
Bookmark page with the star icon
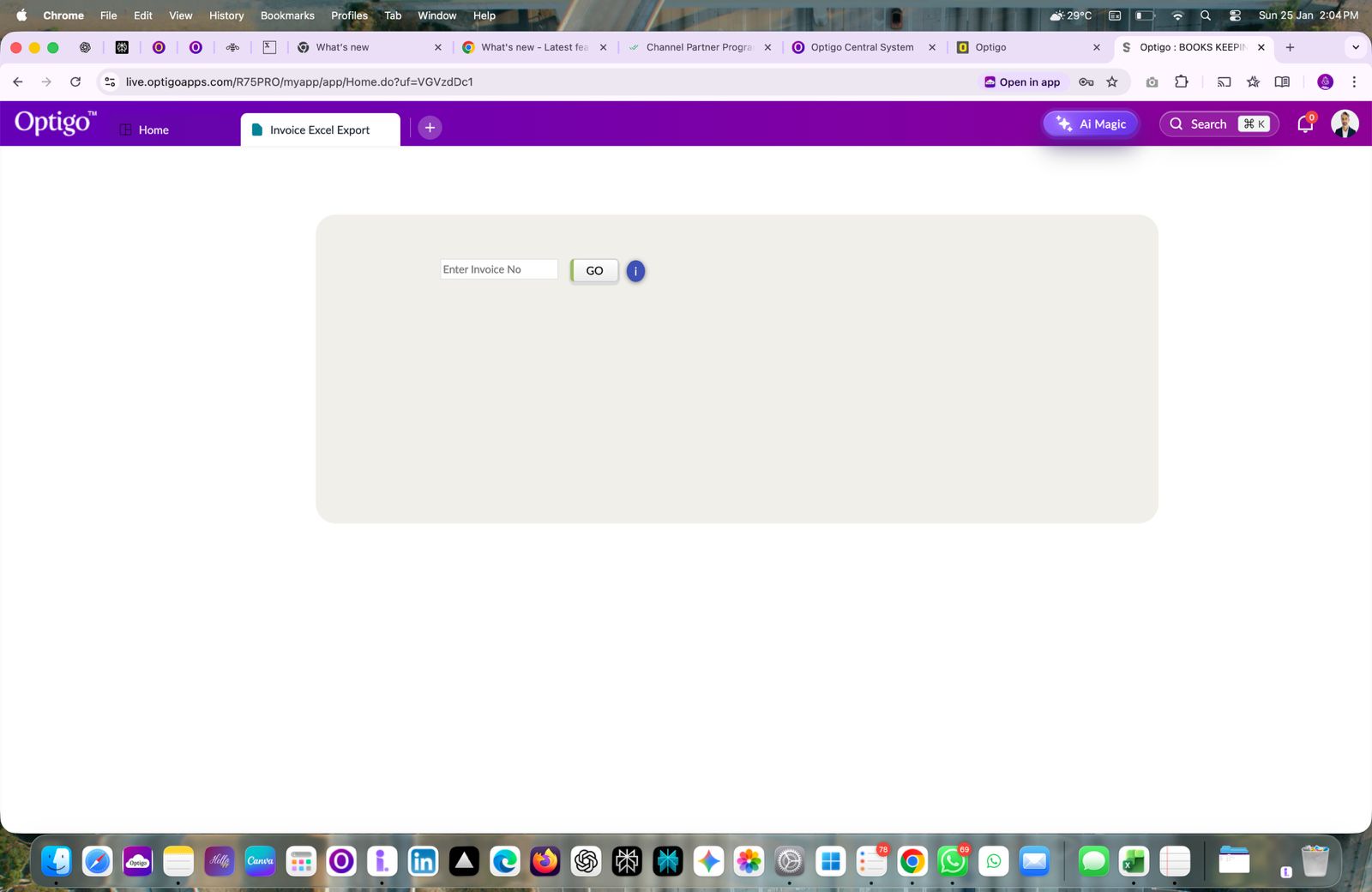tap(1112, 82)
